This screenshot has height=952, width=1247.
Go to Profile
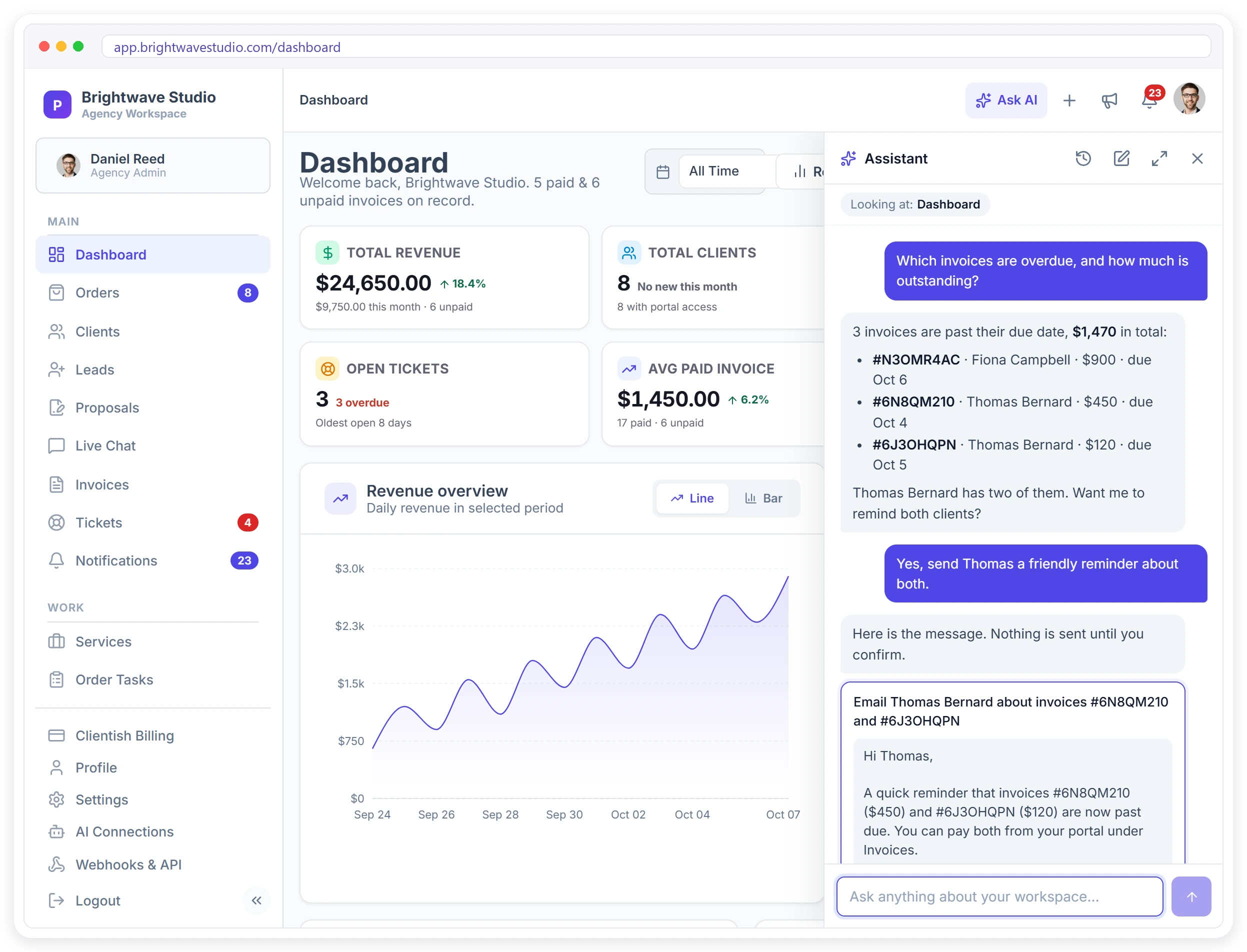click(x=152, y=768)
